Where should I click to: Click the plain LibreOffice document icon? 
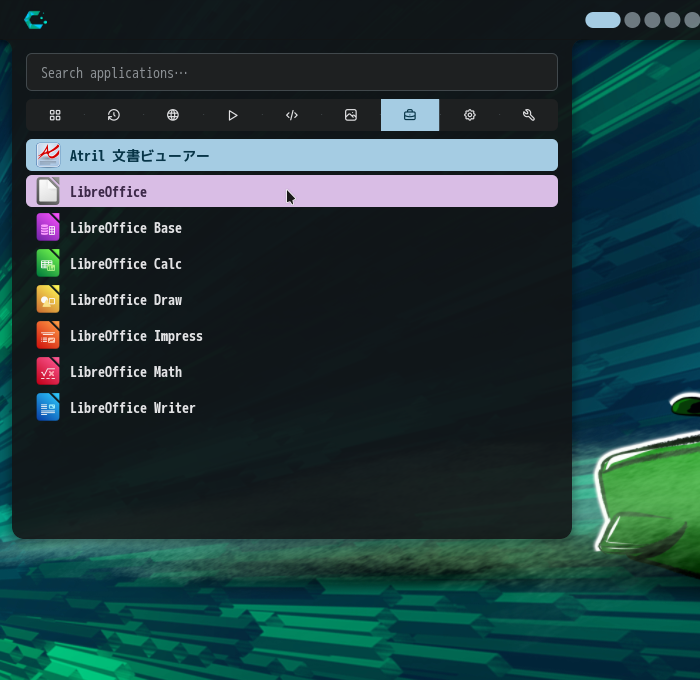48,191
